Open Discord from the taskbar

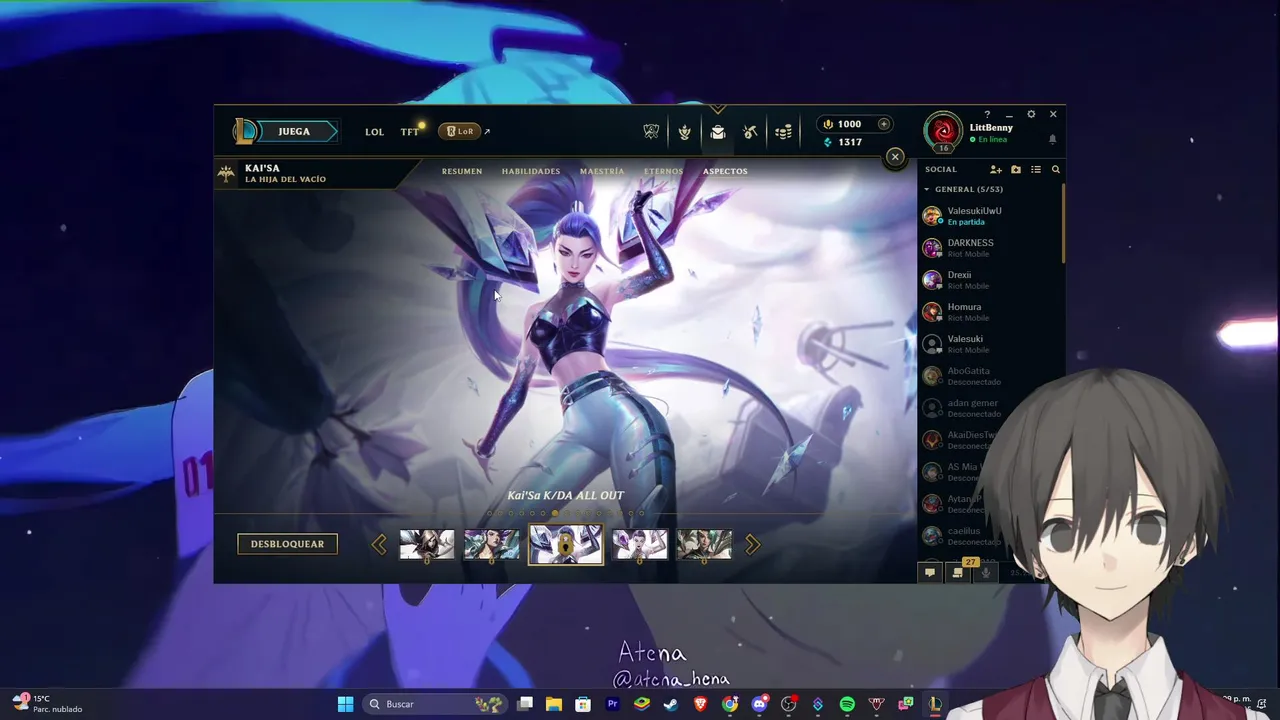(x=759, y=704)
